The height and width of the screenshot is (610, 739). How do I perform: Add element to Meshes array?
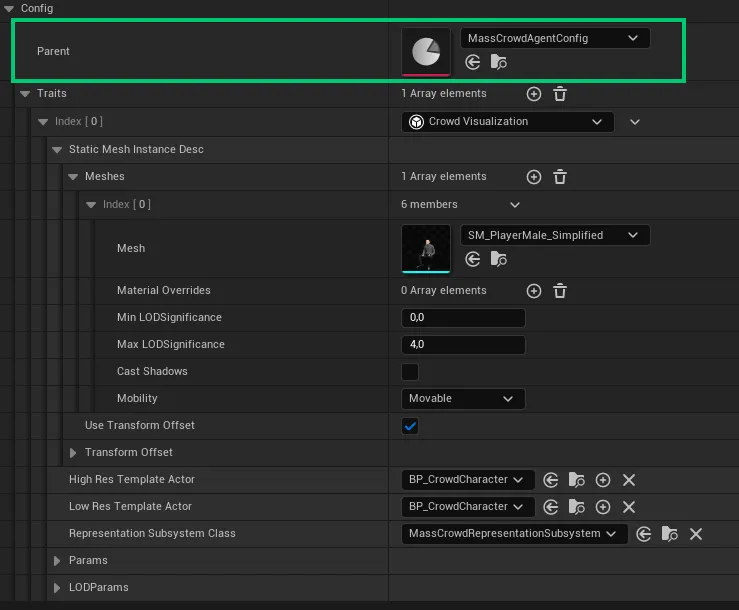click(534, 177)
